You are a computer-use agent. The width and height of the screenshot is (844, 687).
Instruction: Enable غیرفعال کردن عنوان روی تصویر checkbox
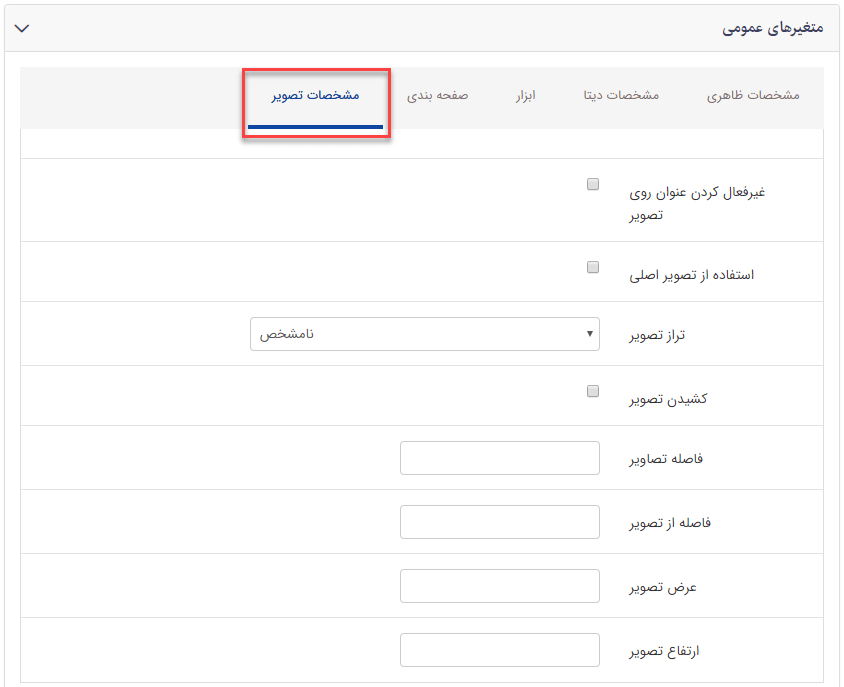pos(592,183)
